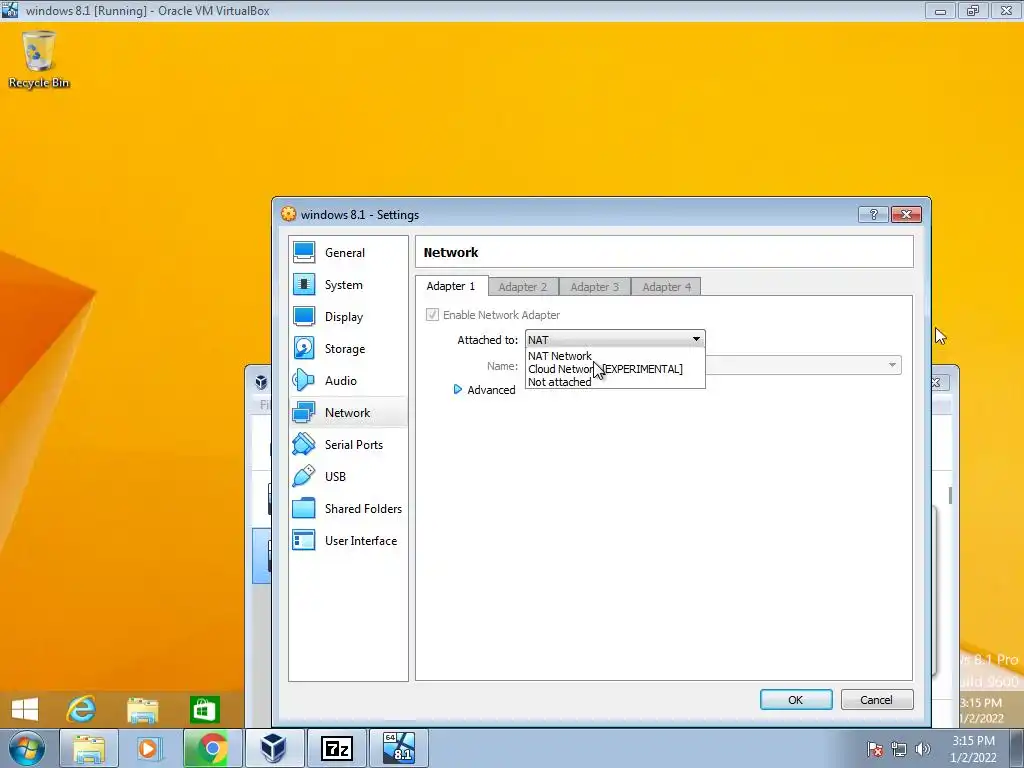Click guest Windows 8.1 Start button
The height and width of the screenshot is (768, 1024).
click(x=25, y=709)
